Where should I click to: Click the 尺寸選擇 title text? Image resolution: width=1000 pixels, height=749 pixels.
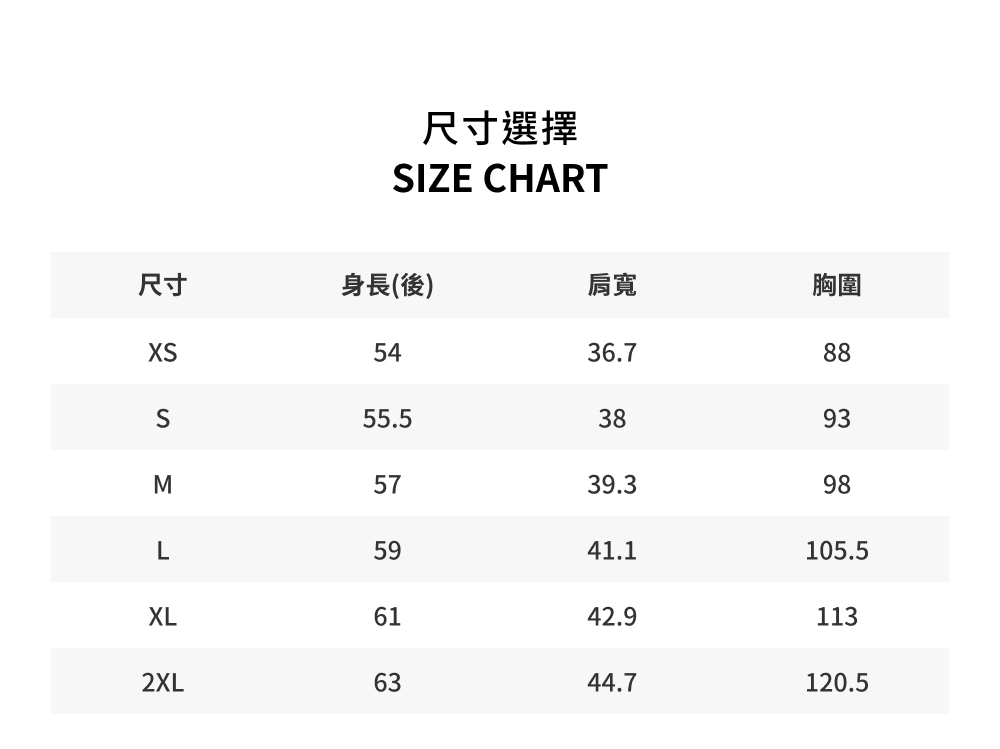(500, 129)
